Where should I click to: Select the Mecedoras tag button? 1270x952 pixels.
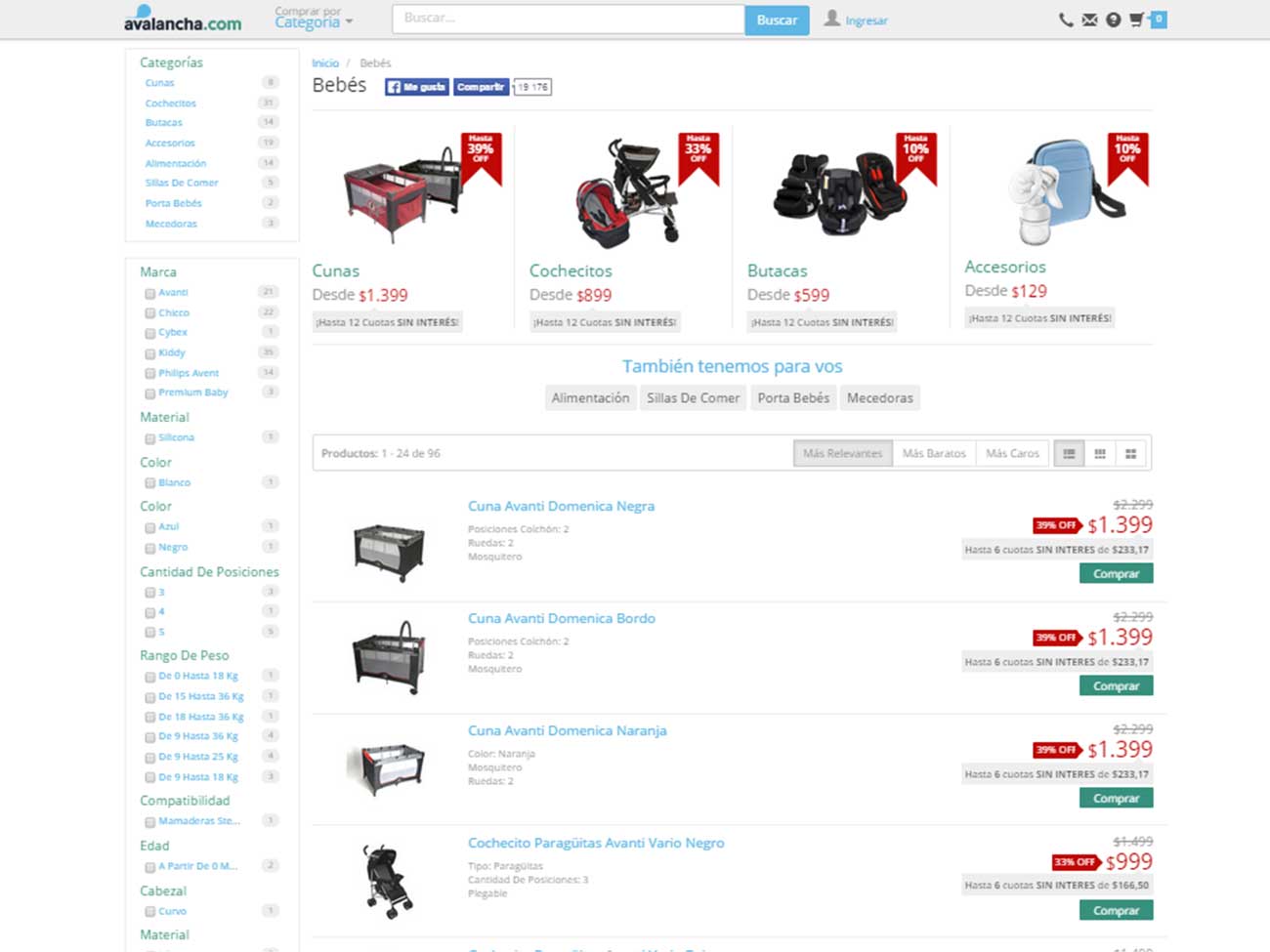tap(880, 398)
